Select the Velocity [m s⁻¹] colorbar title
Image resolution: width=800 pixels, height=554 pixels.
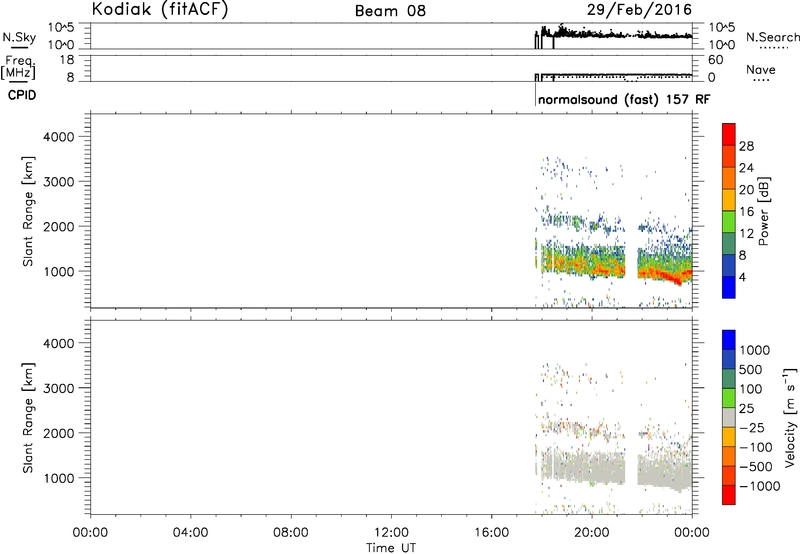pos(790,417)
